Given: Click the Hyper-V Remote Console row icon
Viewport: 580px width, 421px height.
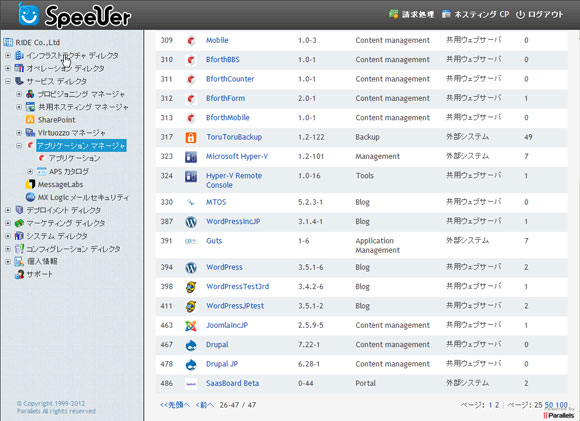Looking at the screenshot, I should coord(190,176).
